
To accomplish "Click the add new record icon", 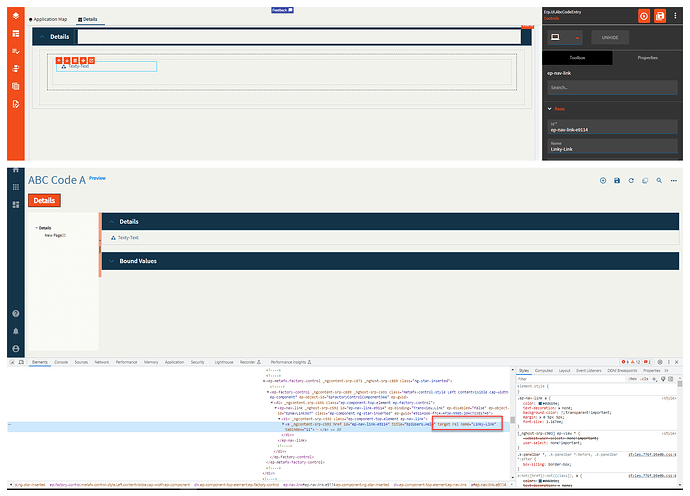I will (603, 180).
